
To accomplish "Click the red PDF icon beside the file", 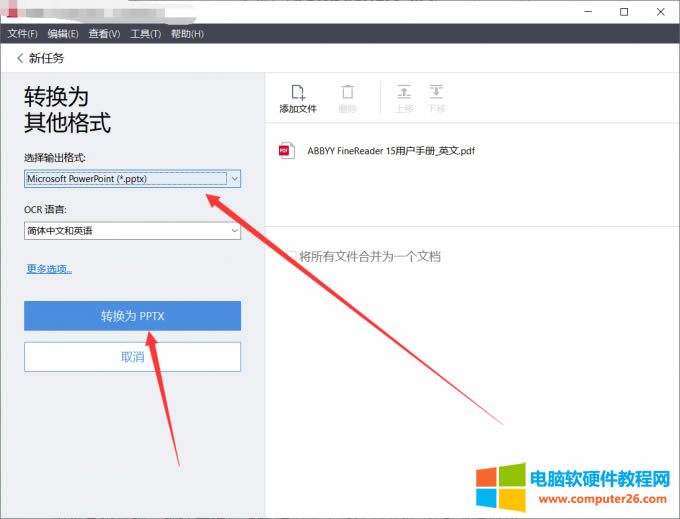I will click(x=286, y=151).
